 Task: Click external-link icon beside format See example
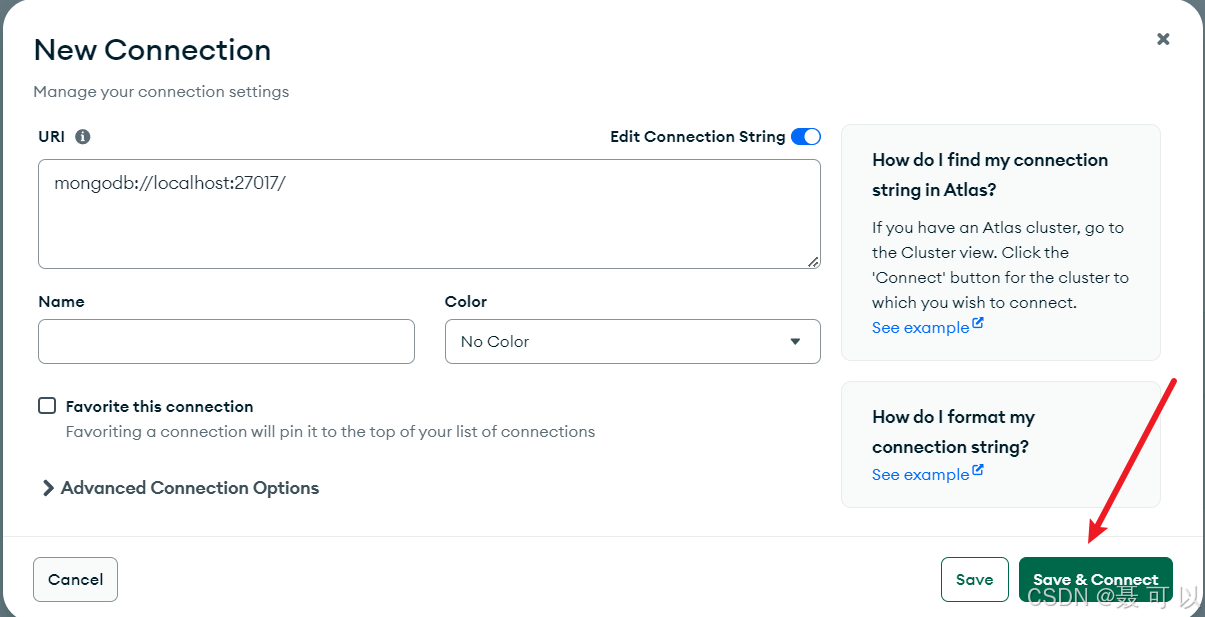(x=978, y=471)
